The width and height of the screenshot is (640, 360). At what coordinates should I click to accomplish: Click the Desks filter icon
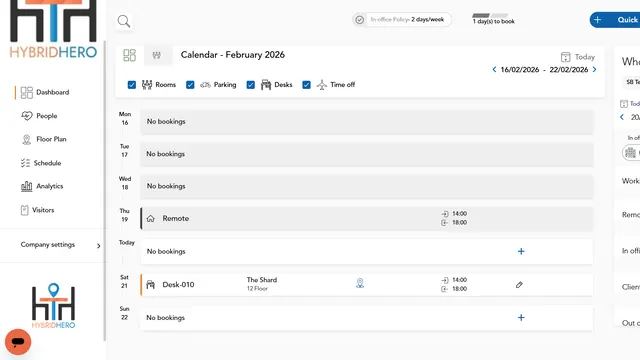266,84
